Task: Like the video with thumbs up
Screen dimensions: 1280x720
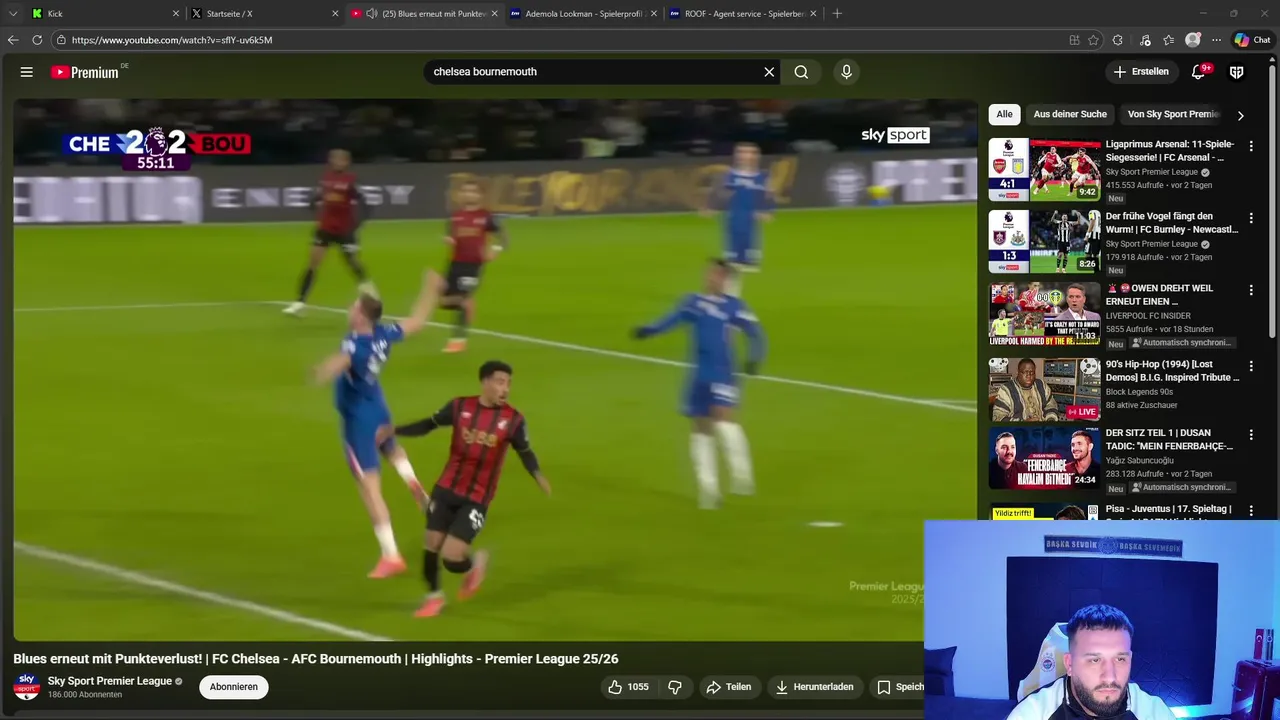Action: tap(628, 687)
